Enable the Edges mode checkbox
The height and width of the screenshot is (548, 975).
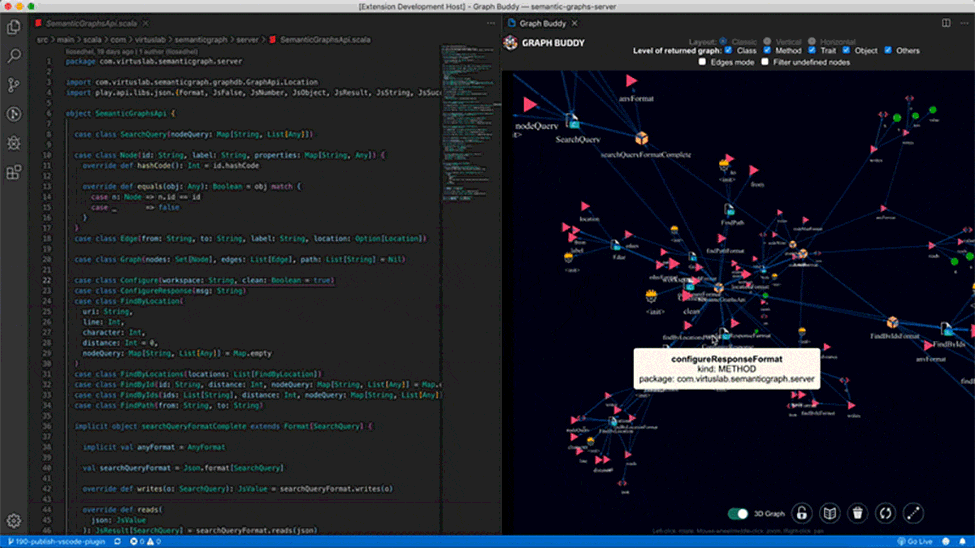[x=702, y=62]
